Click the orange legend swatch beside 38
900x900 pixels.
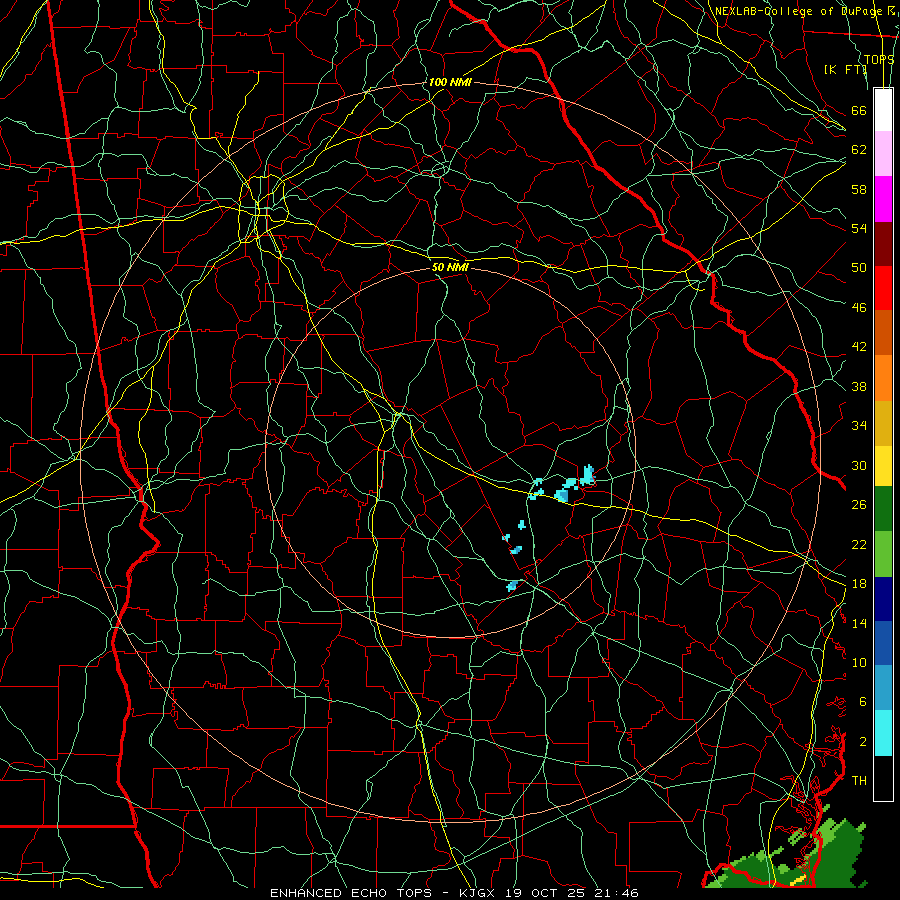point(883,378)
